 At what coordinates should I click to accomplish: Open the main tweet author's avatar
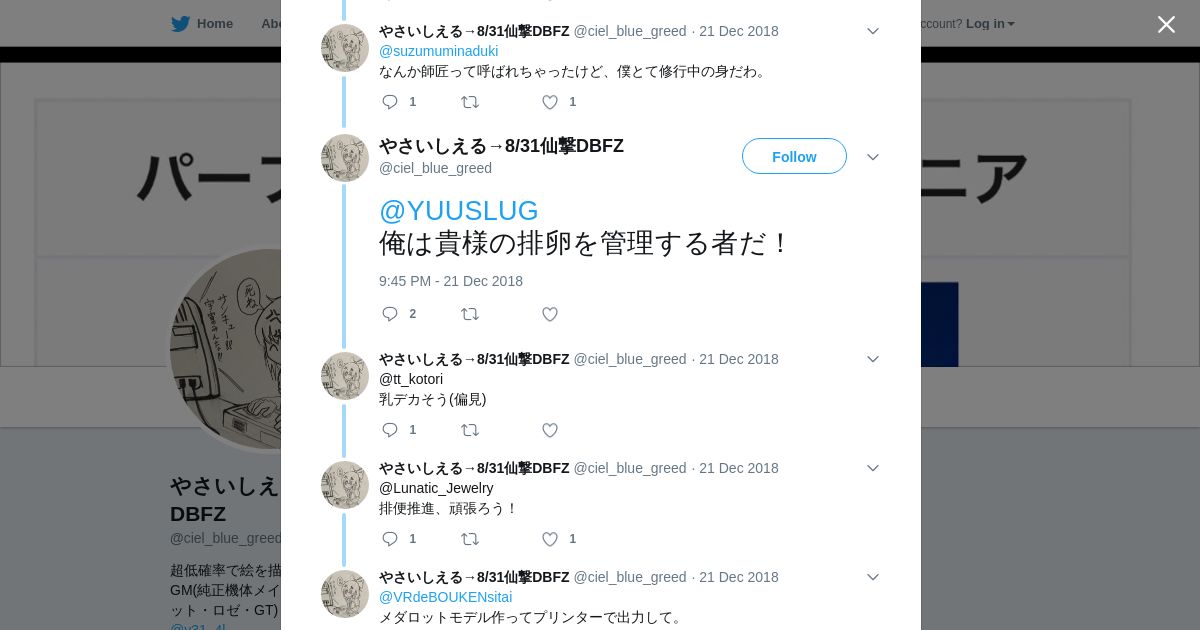point(345,158)
